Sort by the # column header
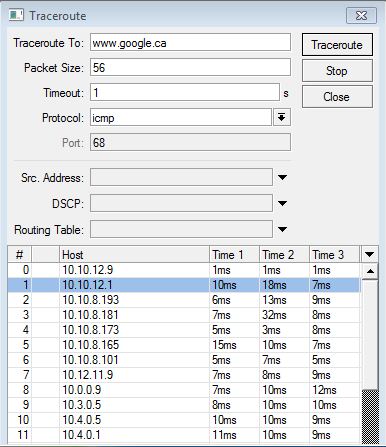 click(19, 255)
